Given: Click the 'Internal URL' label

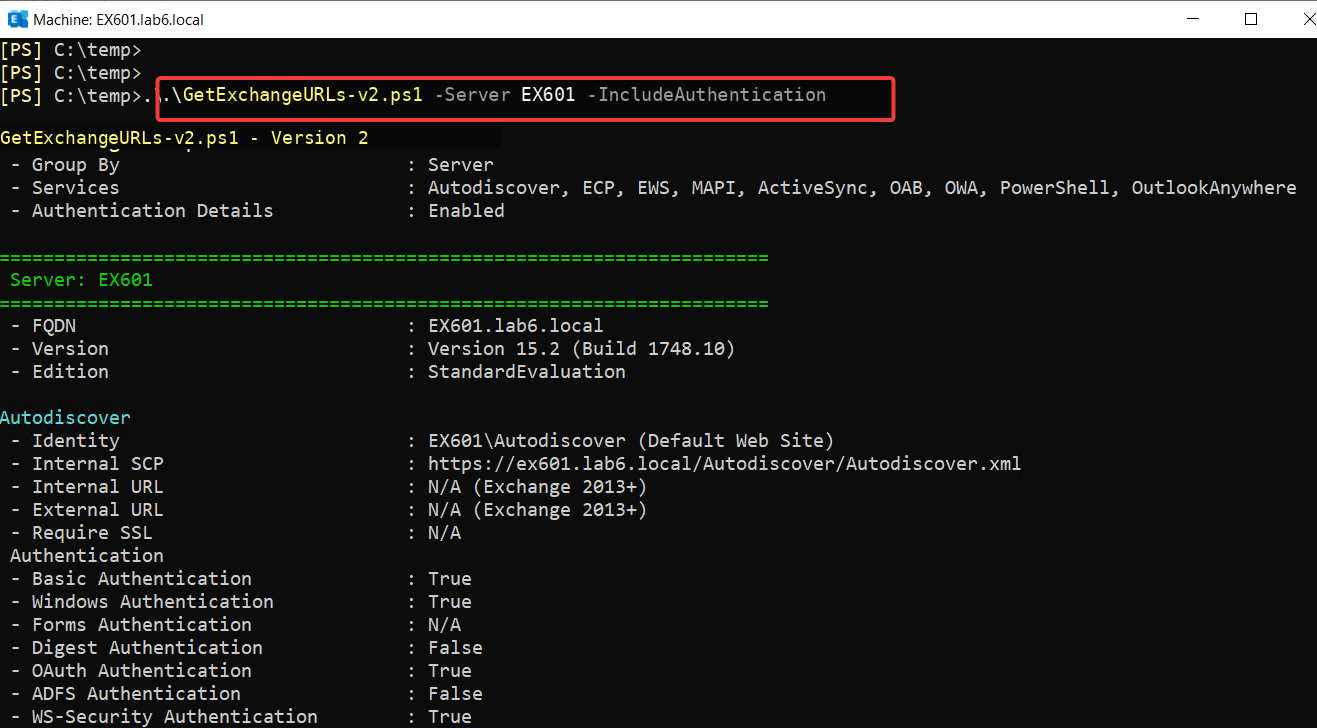Looking at the screenshot, I should tap(97, 487).
